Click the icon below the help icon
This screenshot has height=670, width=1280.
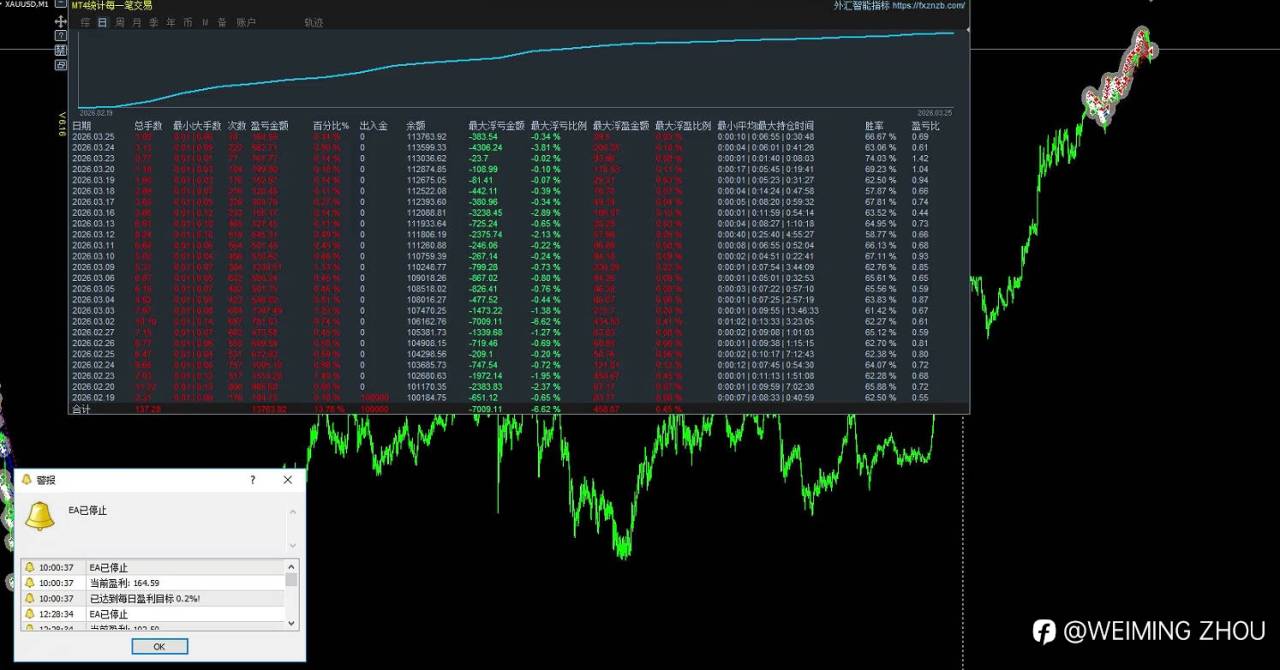point(61,50)
